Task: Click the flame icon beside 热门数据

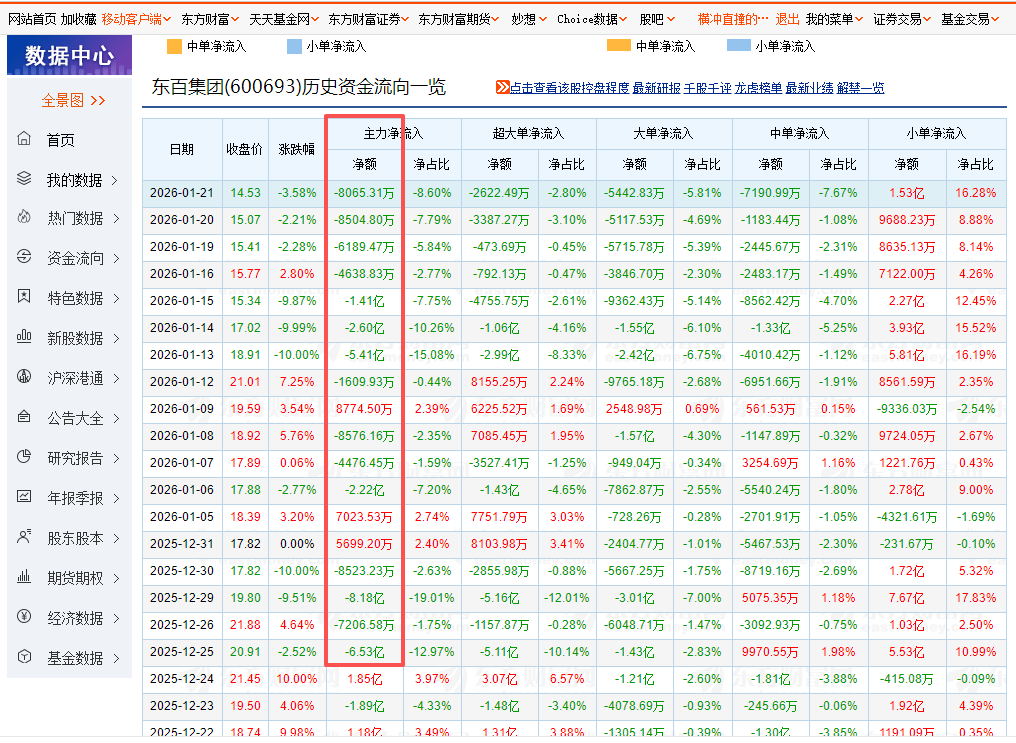Action: (x=24, y=218)
